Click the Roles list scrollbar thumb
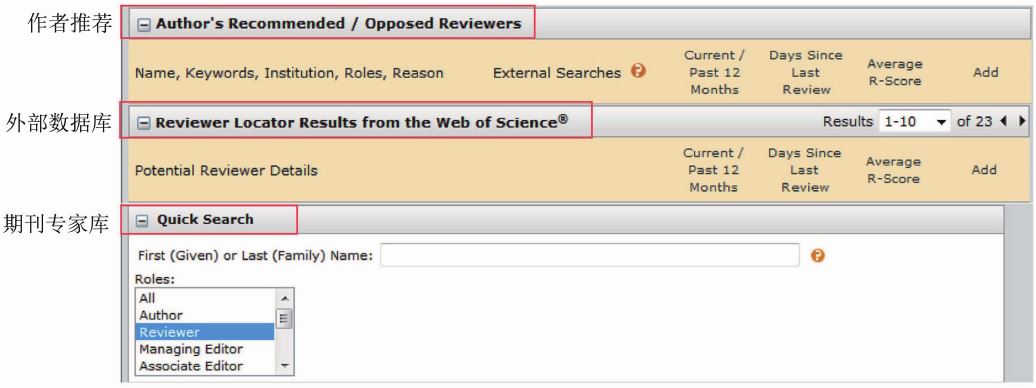The height and width of the screenshot is (388, 1036). point(285,319)
